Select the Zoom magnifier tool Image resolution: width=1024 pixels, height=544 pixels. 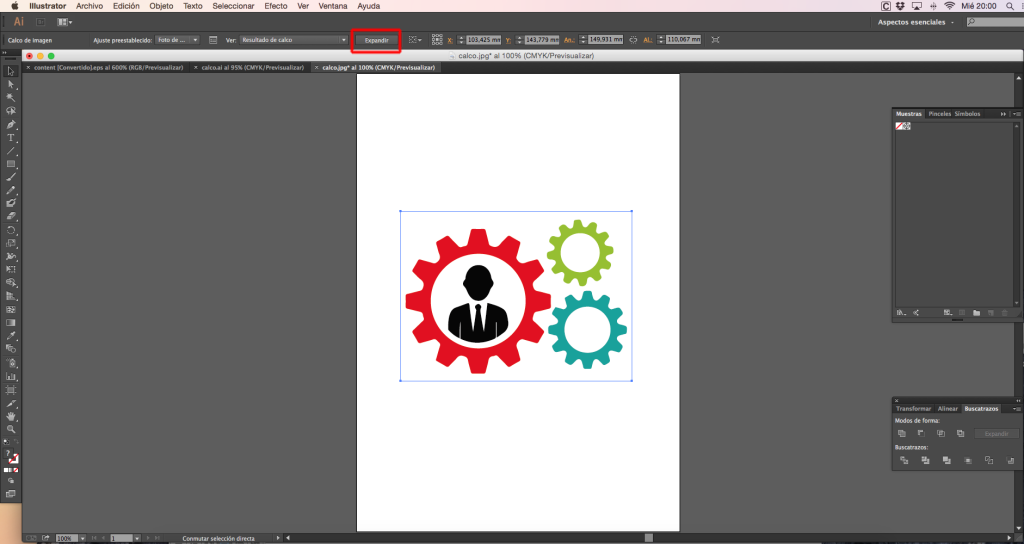[x=11, y=428]
